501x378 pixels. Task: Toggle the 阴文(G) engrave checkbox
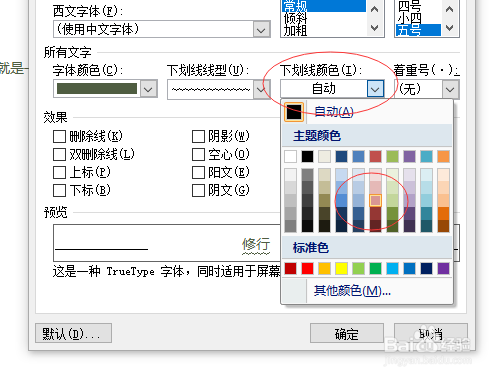[198, 190]
